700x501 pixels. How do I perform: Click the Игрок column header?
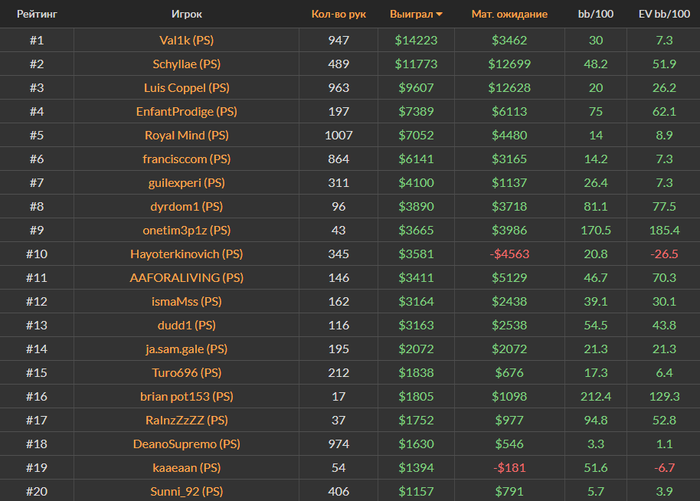coord(186,15)
